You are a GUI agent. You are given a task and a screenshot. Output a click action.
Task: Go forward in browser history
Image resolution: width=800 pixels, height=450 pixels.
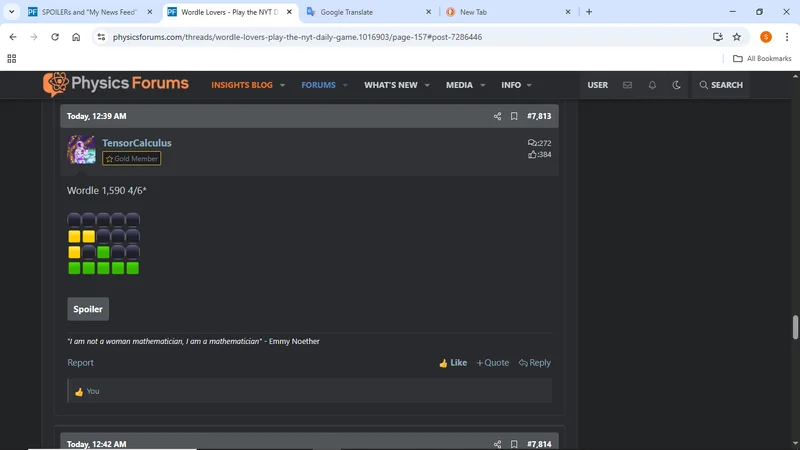(34, 37)
